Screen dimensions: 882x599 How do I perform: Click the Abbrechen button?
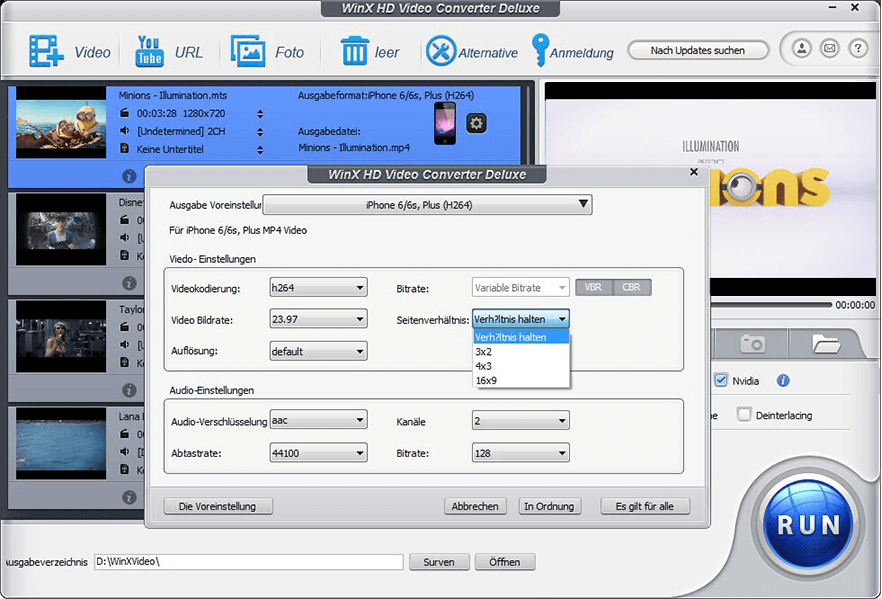pos(475,506)
